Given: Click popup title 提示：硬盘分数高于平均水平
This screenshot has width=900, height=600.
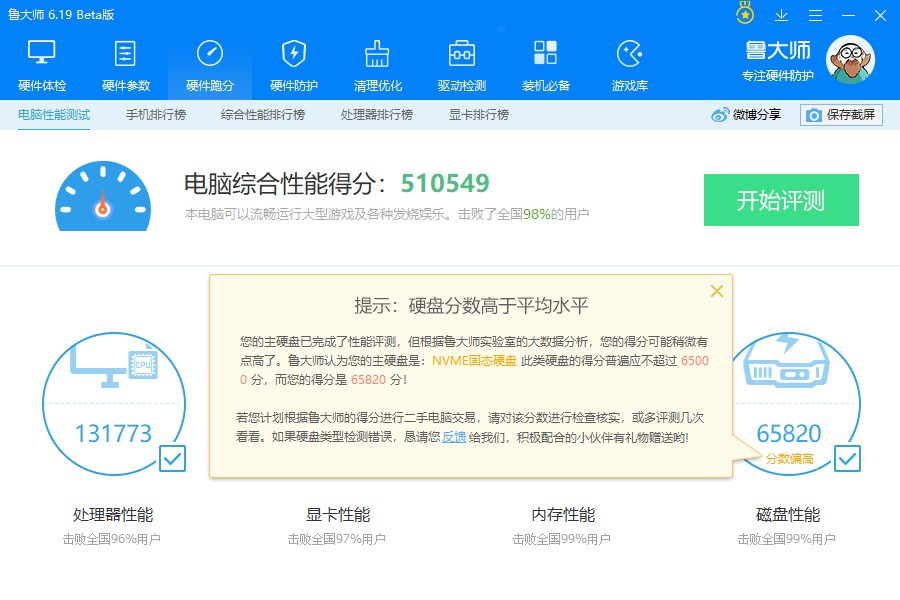Looking at the screenshot, I should pos(471,306).
